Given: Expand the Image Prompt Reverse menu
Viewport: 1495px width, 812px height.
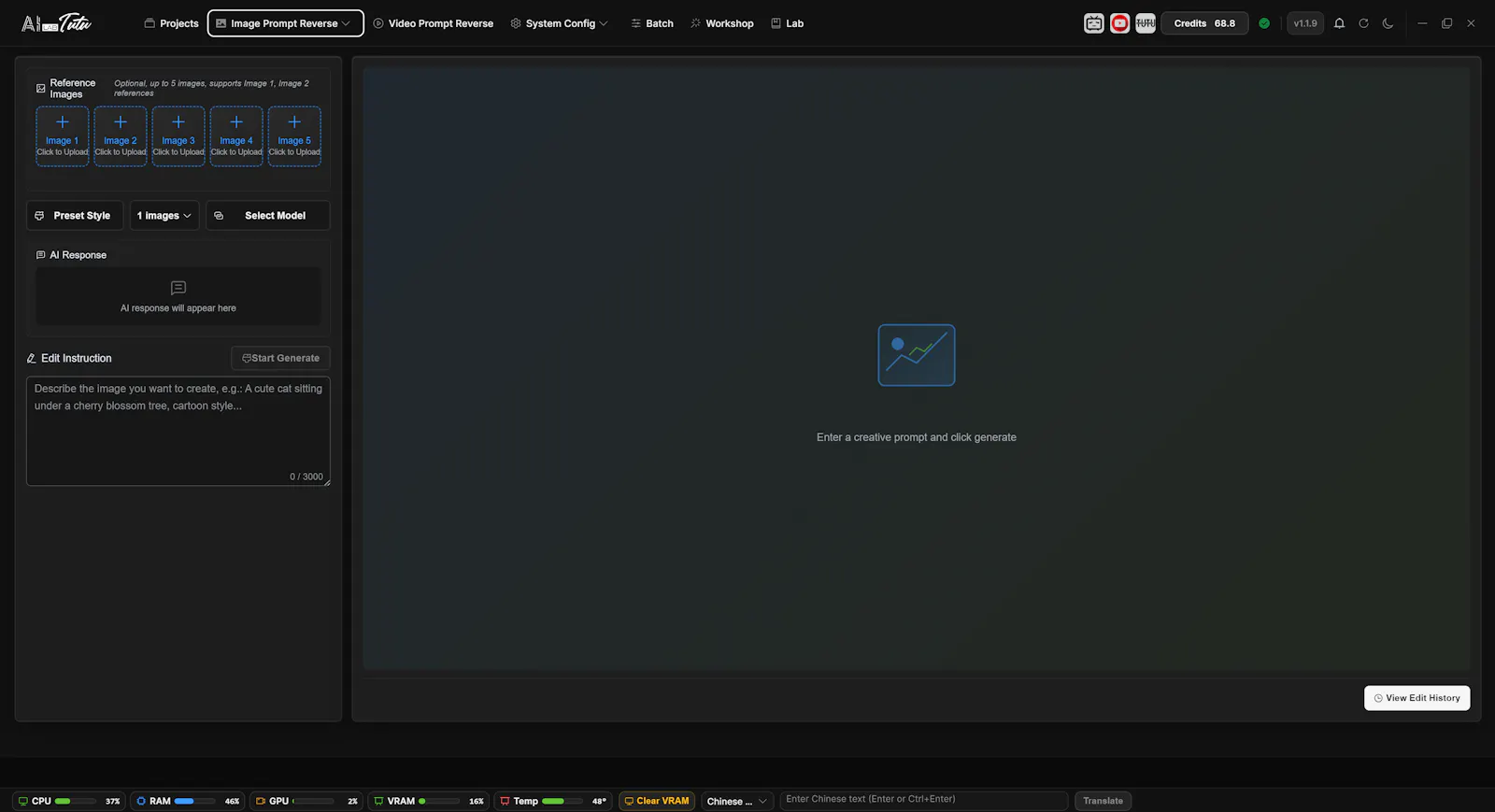Looking at the screenshot, I should [285, 23].
